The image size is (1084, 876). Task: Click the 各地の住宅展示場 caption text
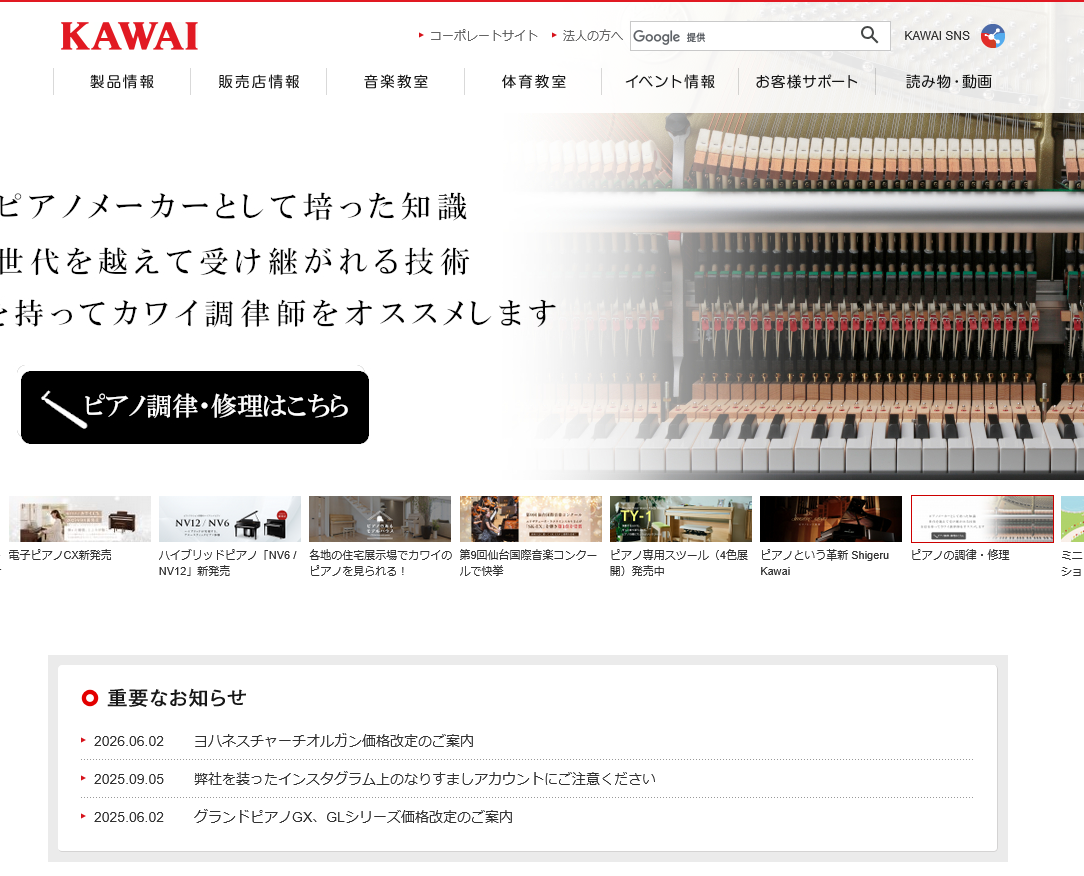[380, 563]
